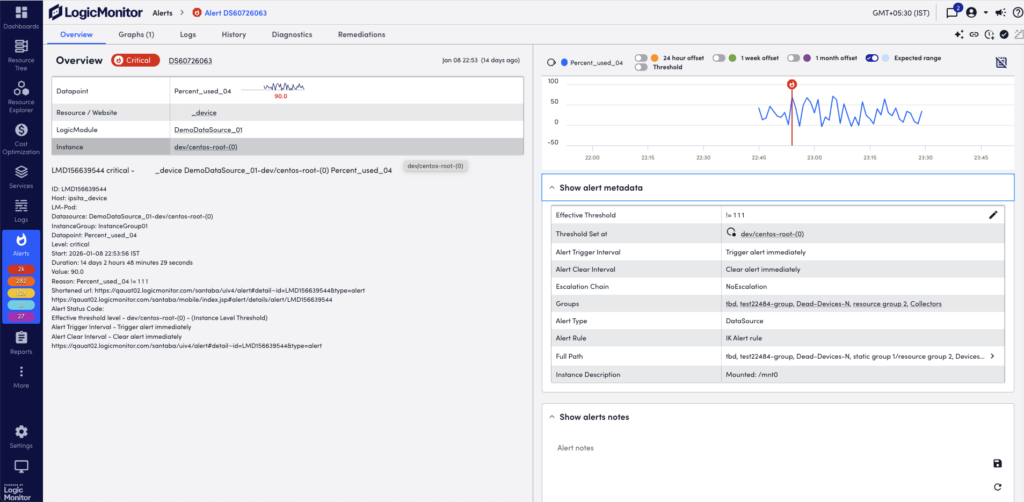
Task: Click the pencil icon to edit Effective Threshold
Action: (x=993, y=214)
